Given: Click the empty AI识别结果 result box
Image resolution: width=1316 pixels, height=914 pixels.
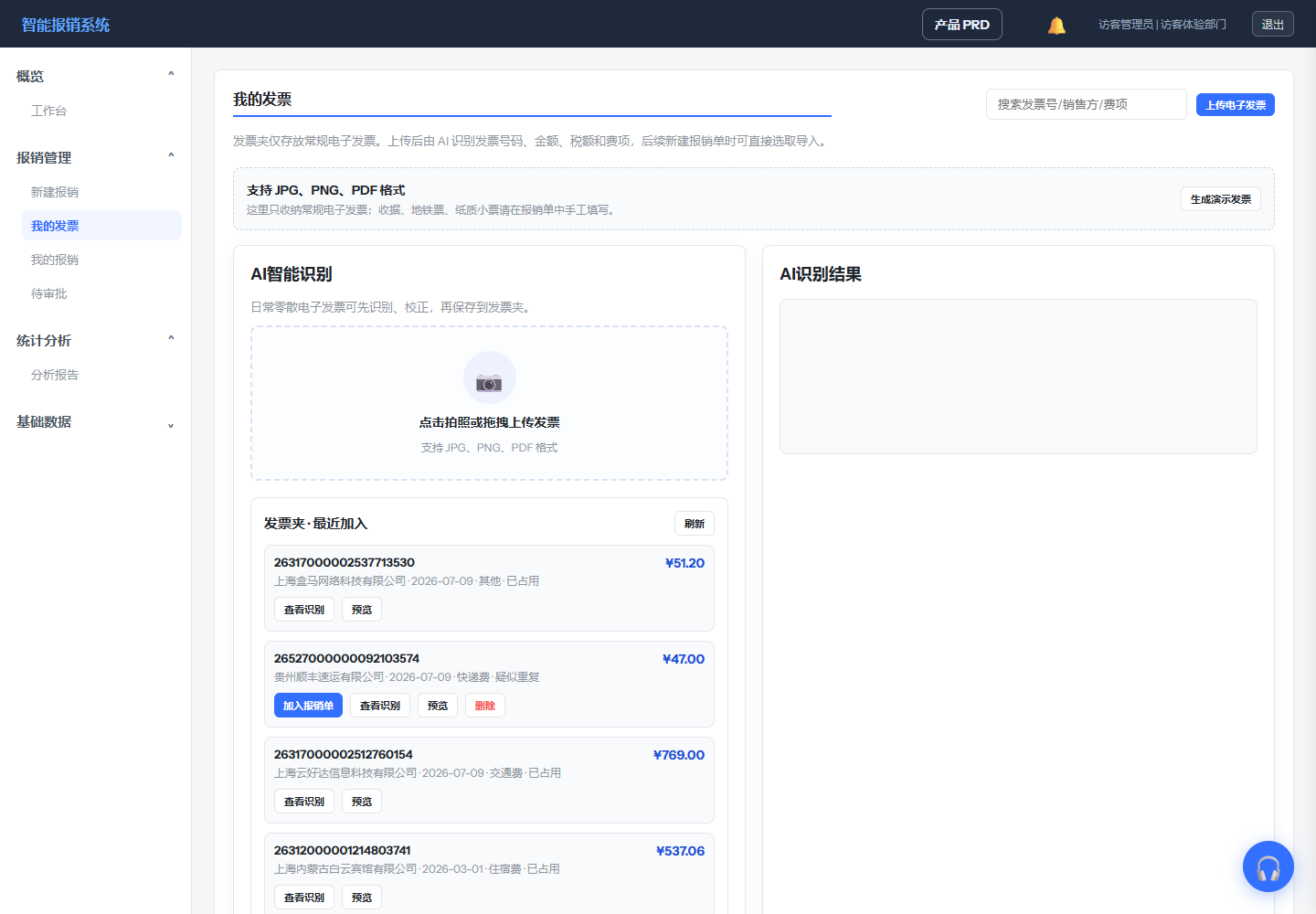Looking at the screenshot, I should tap(1018, 377).
